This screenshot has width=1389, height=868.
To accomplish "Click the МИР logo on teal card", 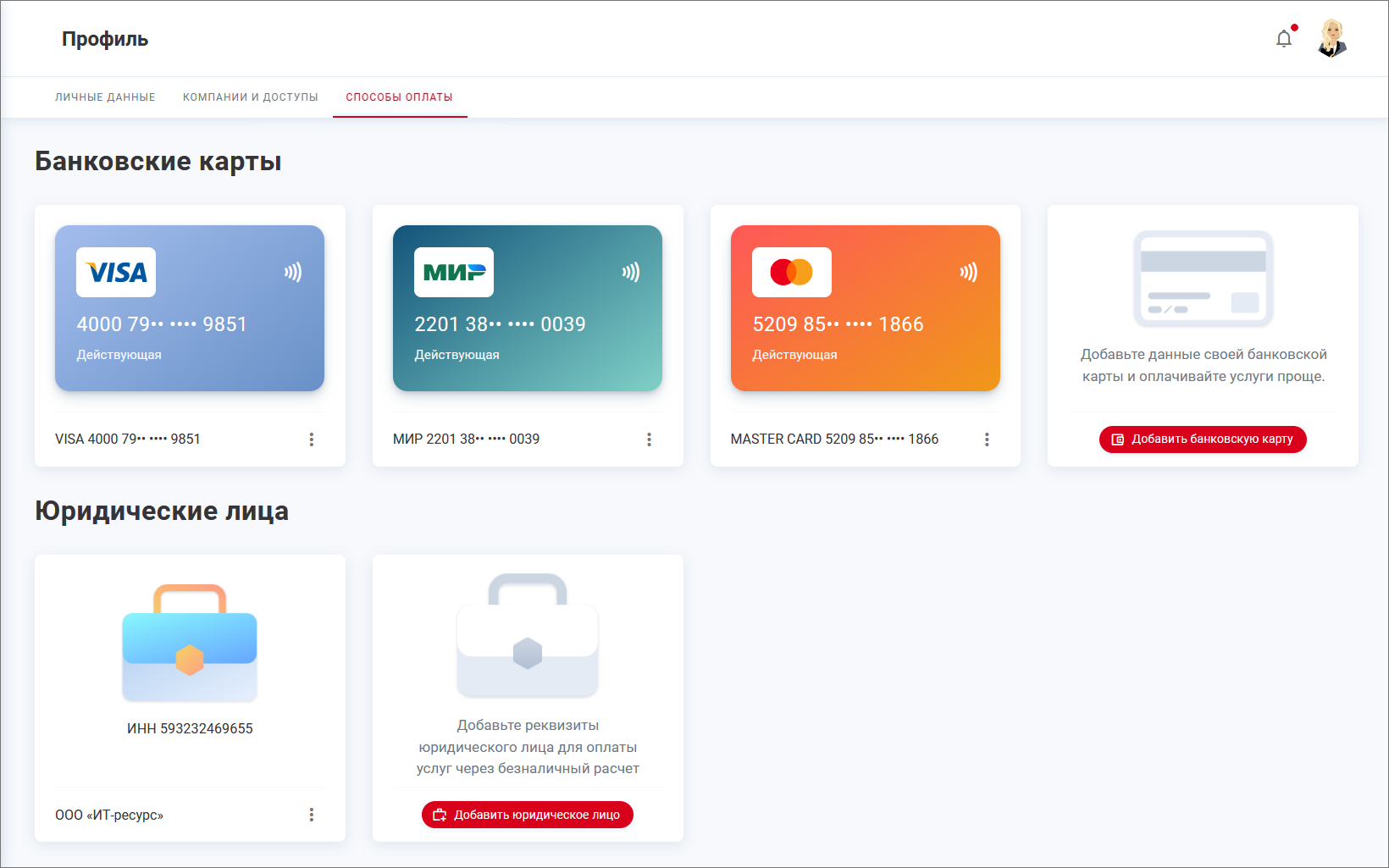I will click(x=454, y=273).
